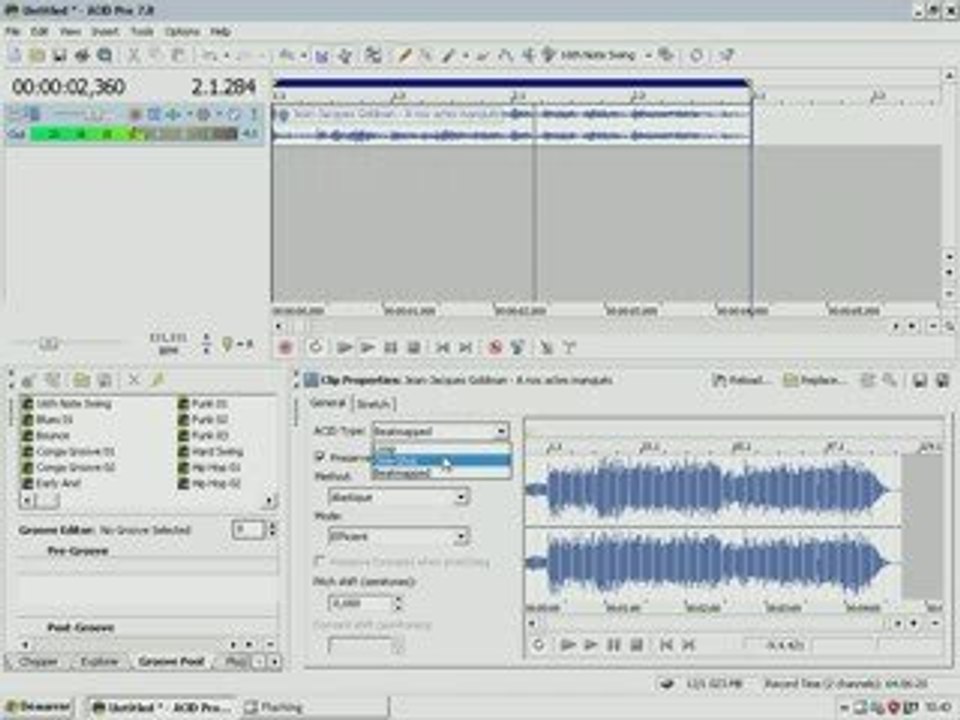Adjust the green track volume slider
Viewport: 960px width, 720px height.
coord(133,133)
